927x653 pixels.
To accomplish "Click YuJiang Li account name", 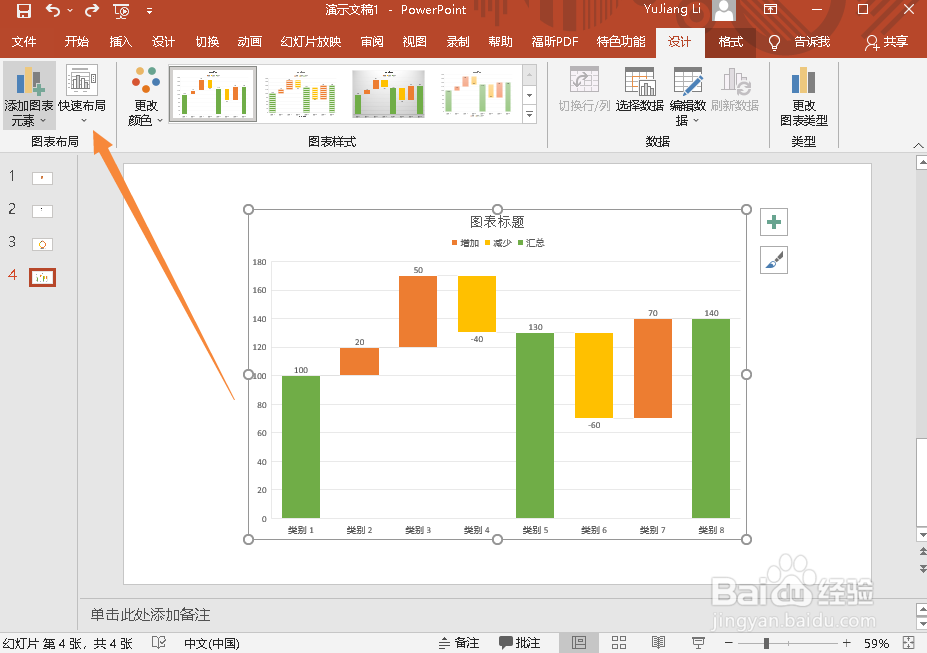I will 672,9.
